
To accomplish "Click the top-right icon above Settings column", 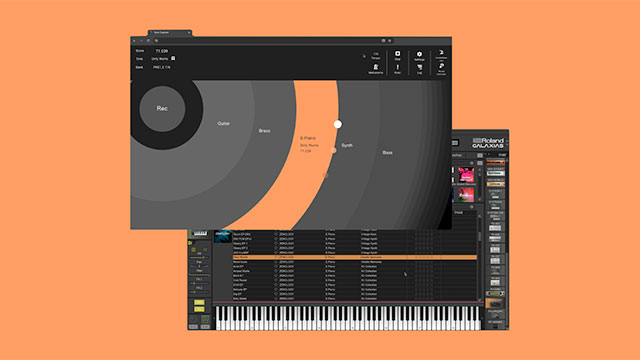I will click(441, 52).
